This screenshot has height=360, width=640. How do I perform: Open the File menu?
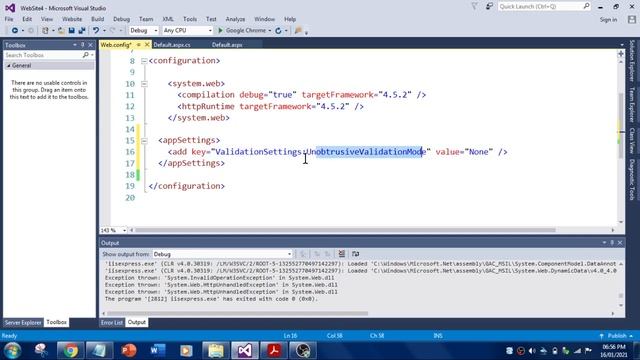(x=9, y=19)
